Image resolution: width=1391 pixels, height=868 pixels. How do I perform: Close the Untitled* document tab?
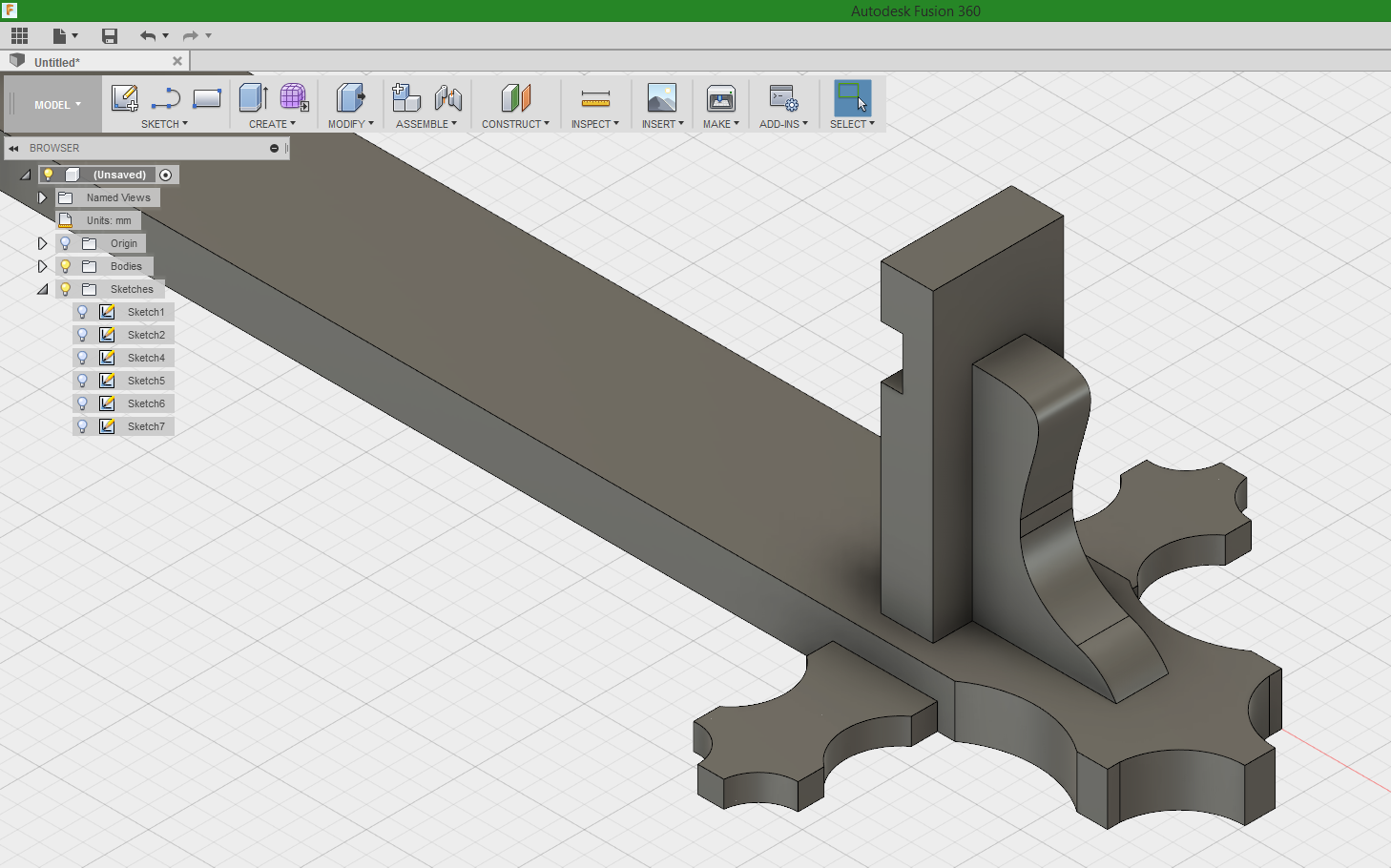point(176,61)
